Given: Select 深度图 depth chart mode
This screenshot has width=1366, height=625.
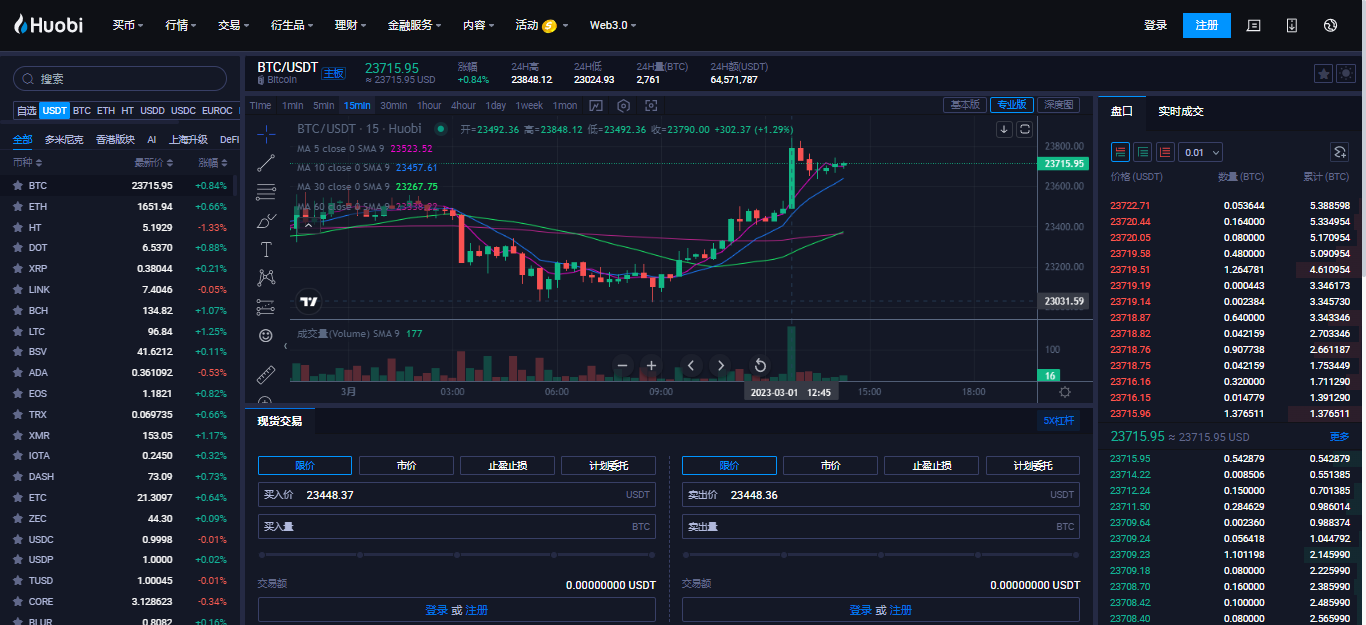Looking at the screenshot, I should [x=1059, y=105].
